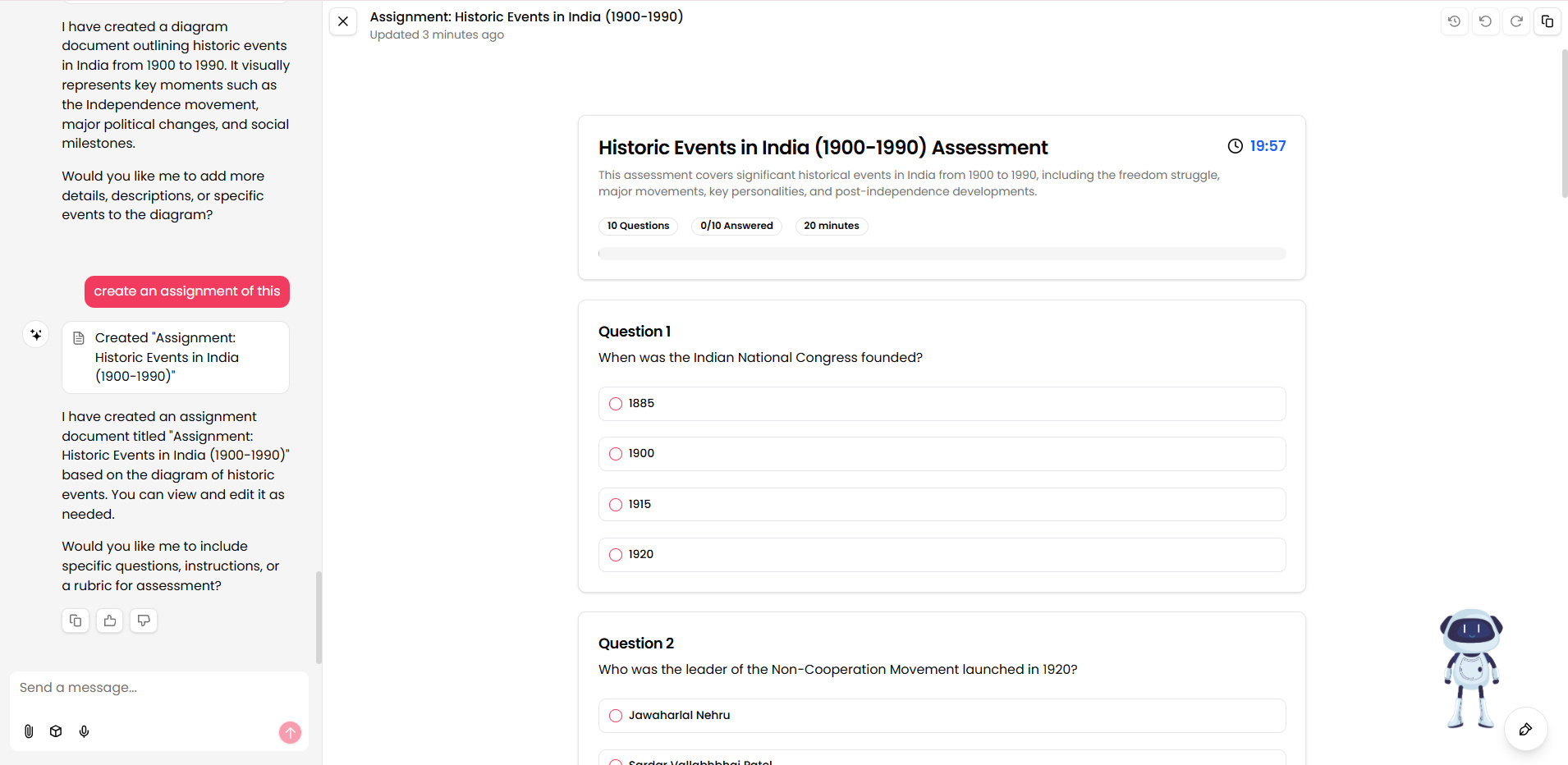This screenshot has height=765, width=1568.
Task: Click the Send a message input field
Action: [159, 688]
